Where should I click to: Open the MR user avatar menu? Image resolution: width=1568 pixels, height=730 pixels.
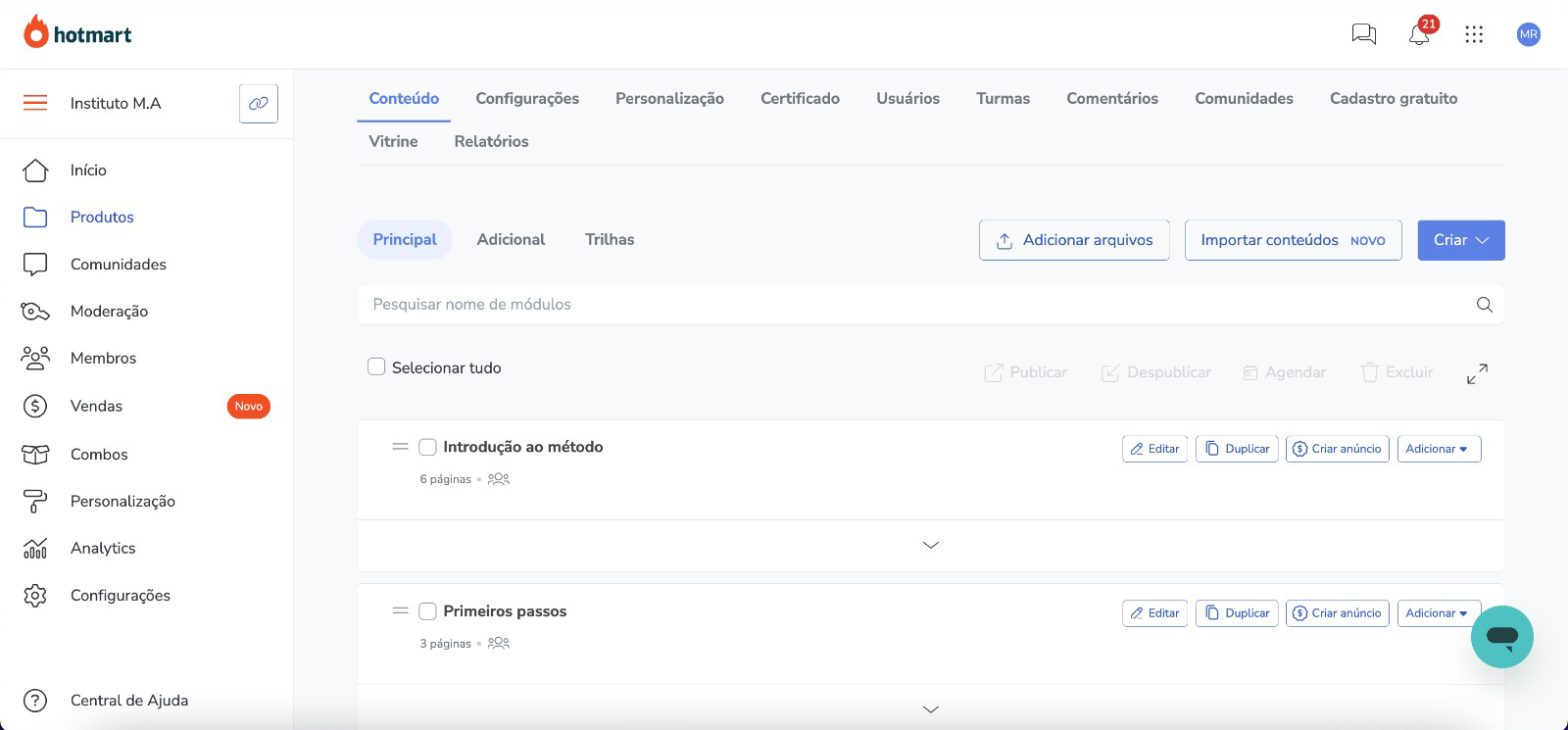(1528, 34)
